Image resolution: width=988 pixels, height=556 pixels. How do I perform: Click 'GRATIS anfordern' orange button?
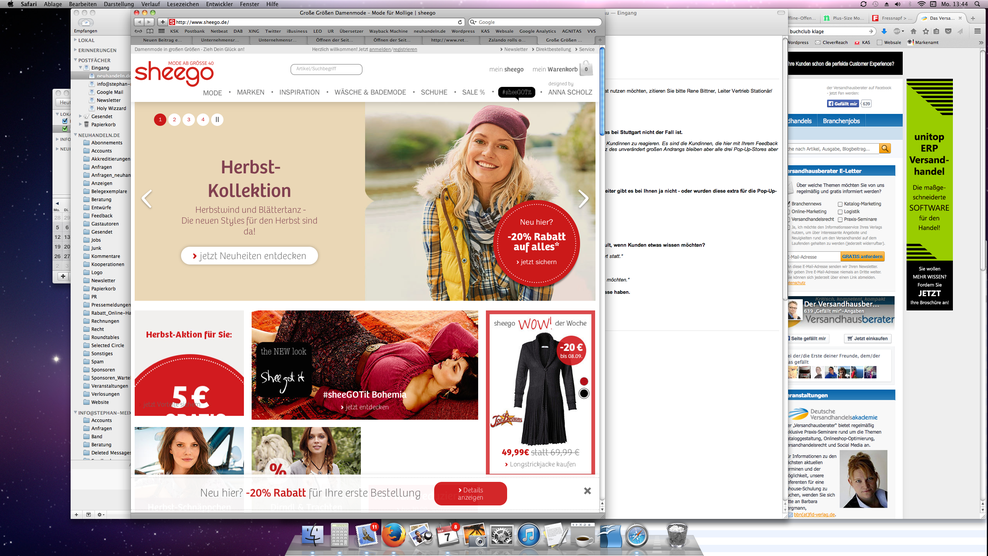point(862,257)
